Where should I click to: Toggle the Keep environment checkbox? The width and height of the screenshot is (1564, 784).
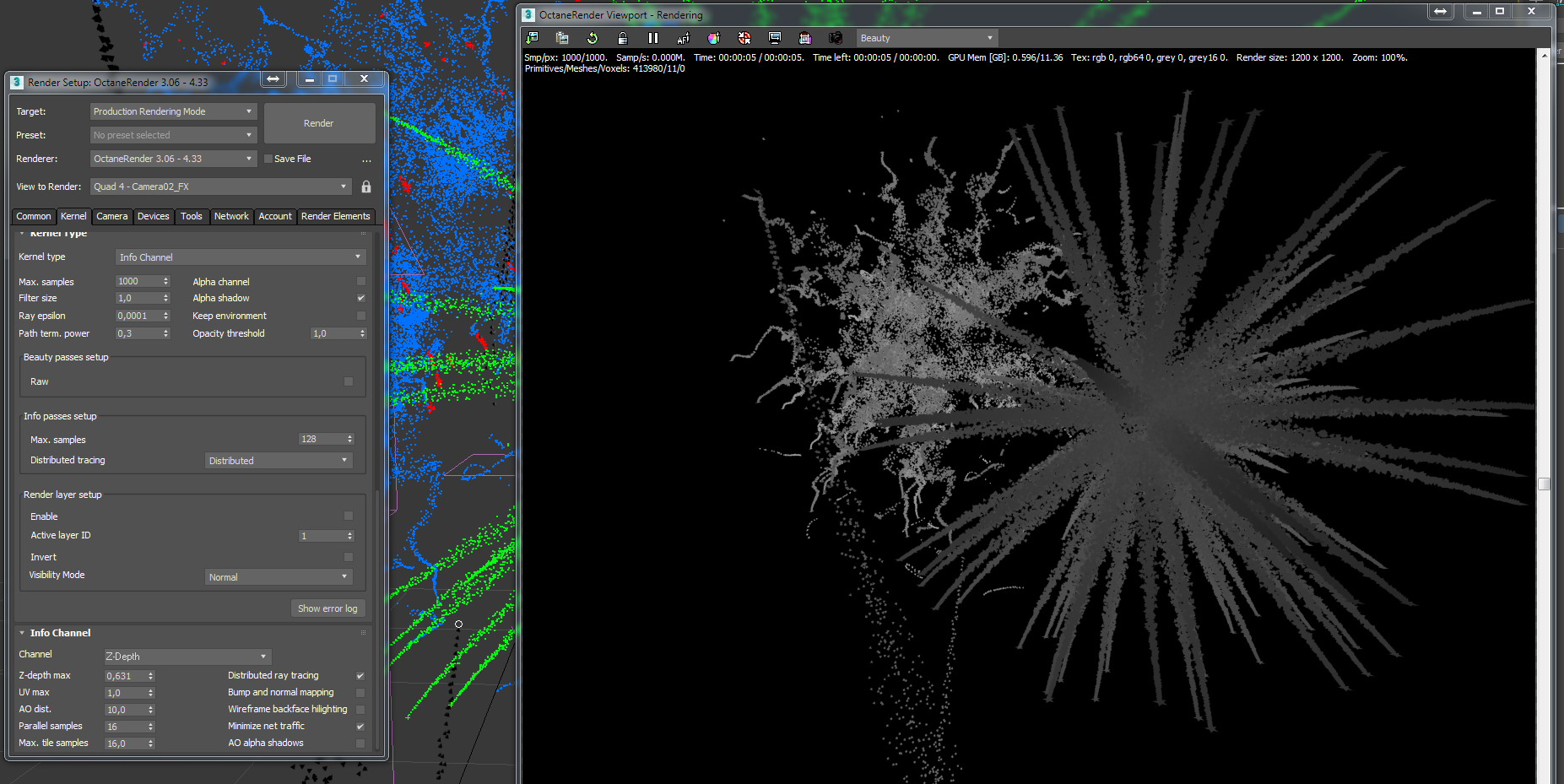coord(361,316)
